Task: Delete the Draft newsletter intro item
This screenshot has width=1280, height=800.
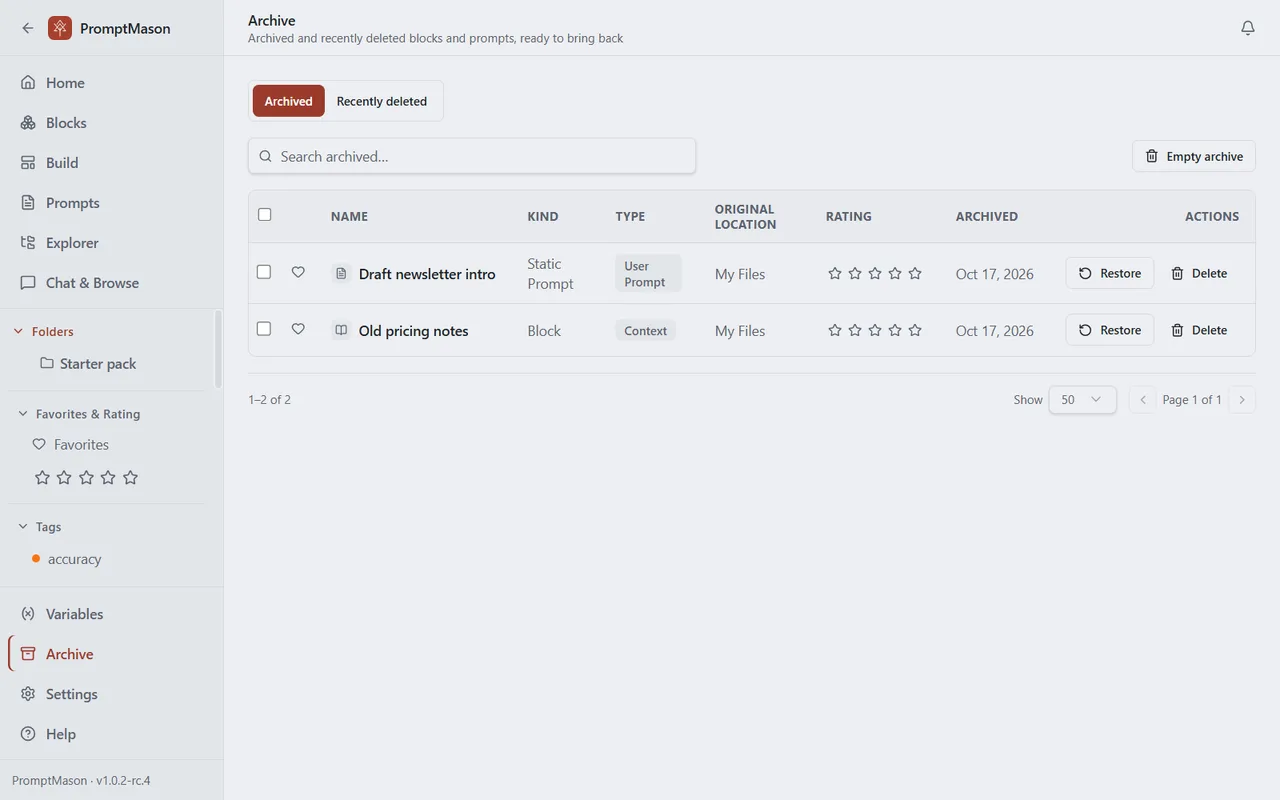Action: (x=1199, y=273)
